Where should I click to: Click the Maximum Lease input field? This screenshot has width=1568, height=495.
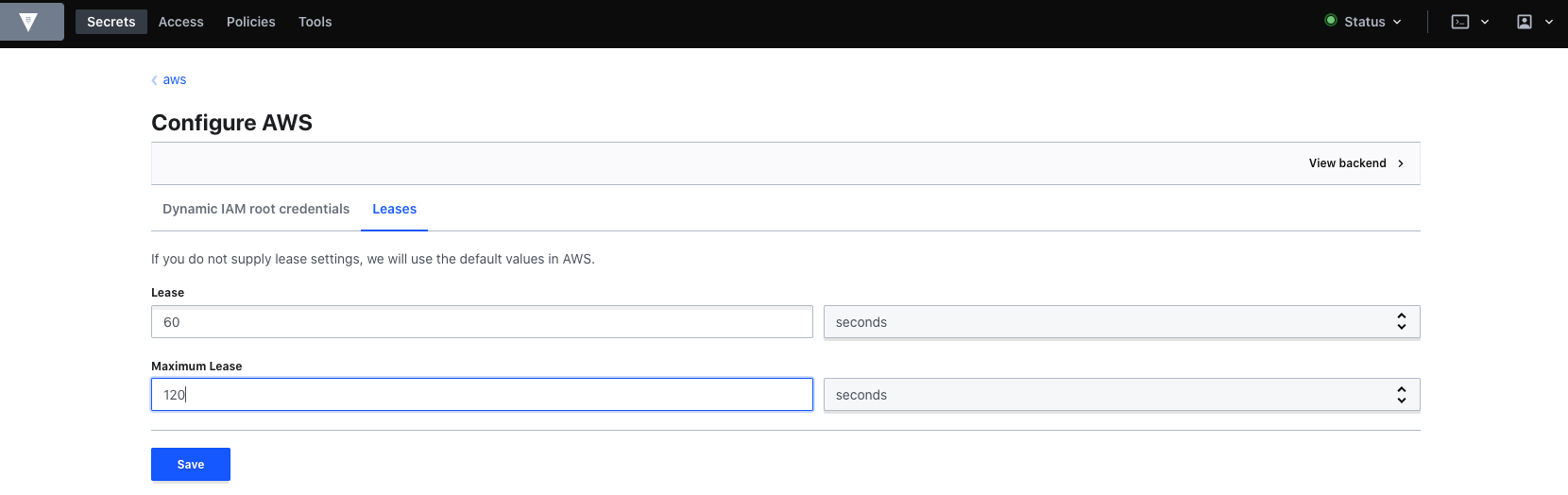[482, 395]
